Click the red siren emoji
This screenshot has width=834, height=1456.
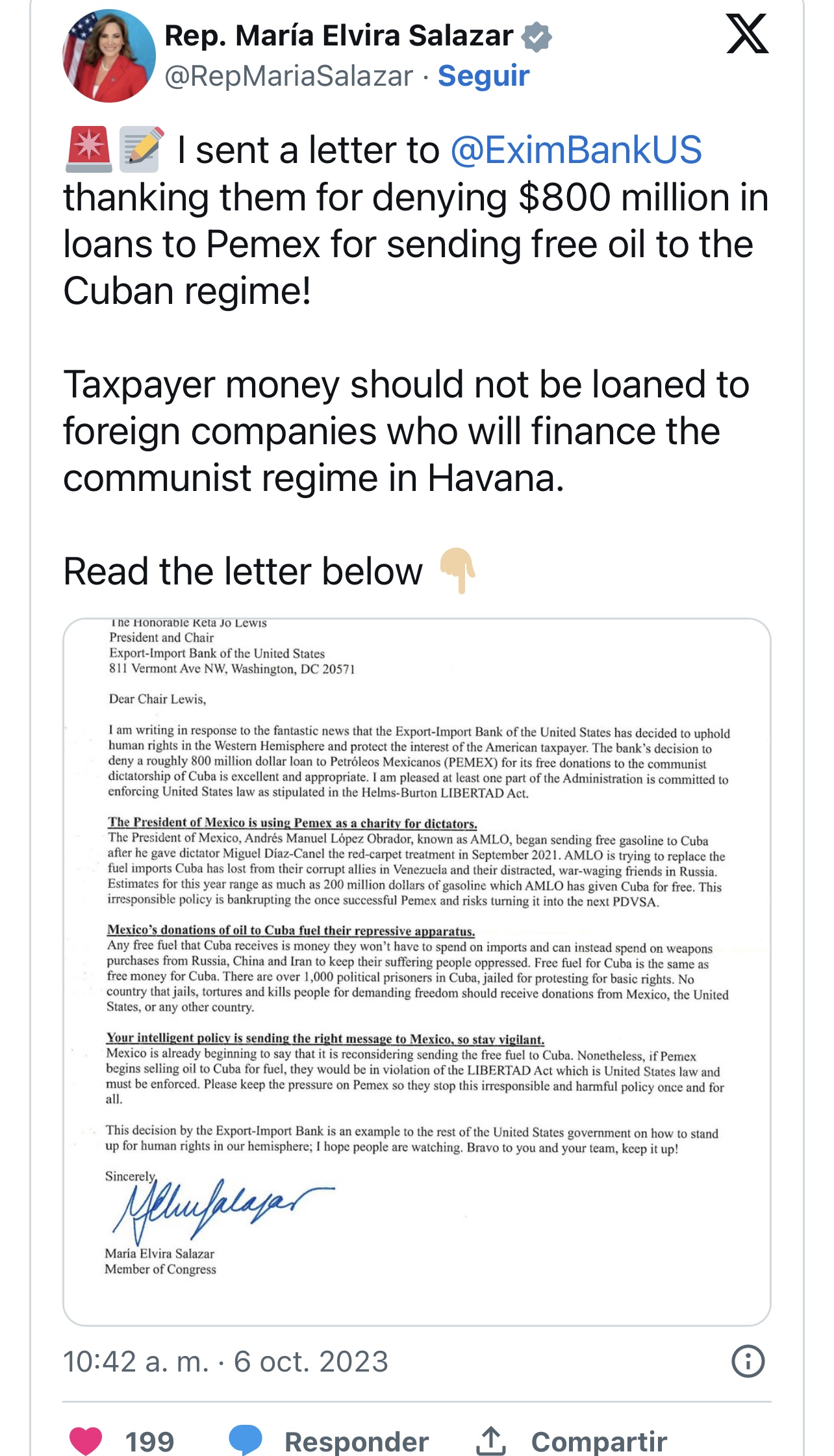click(x=89, y=150)
